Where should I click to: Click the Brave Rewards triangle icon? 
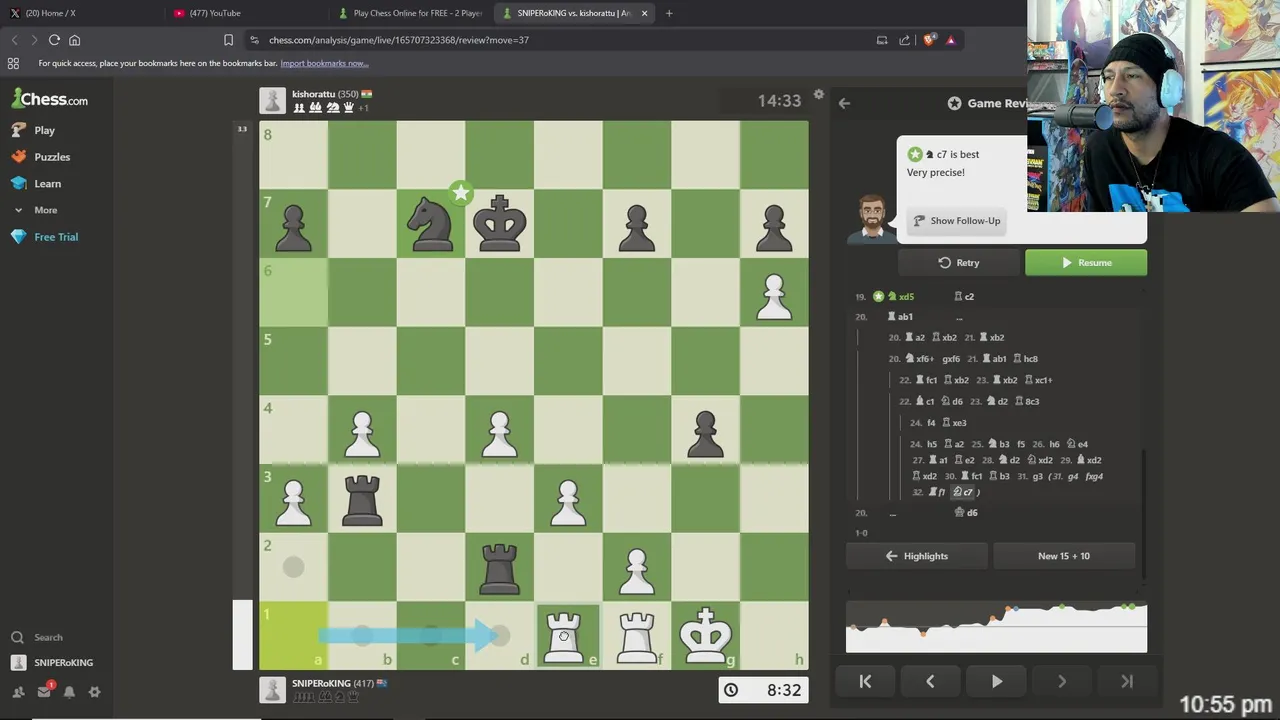coord(950,40)
